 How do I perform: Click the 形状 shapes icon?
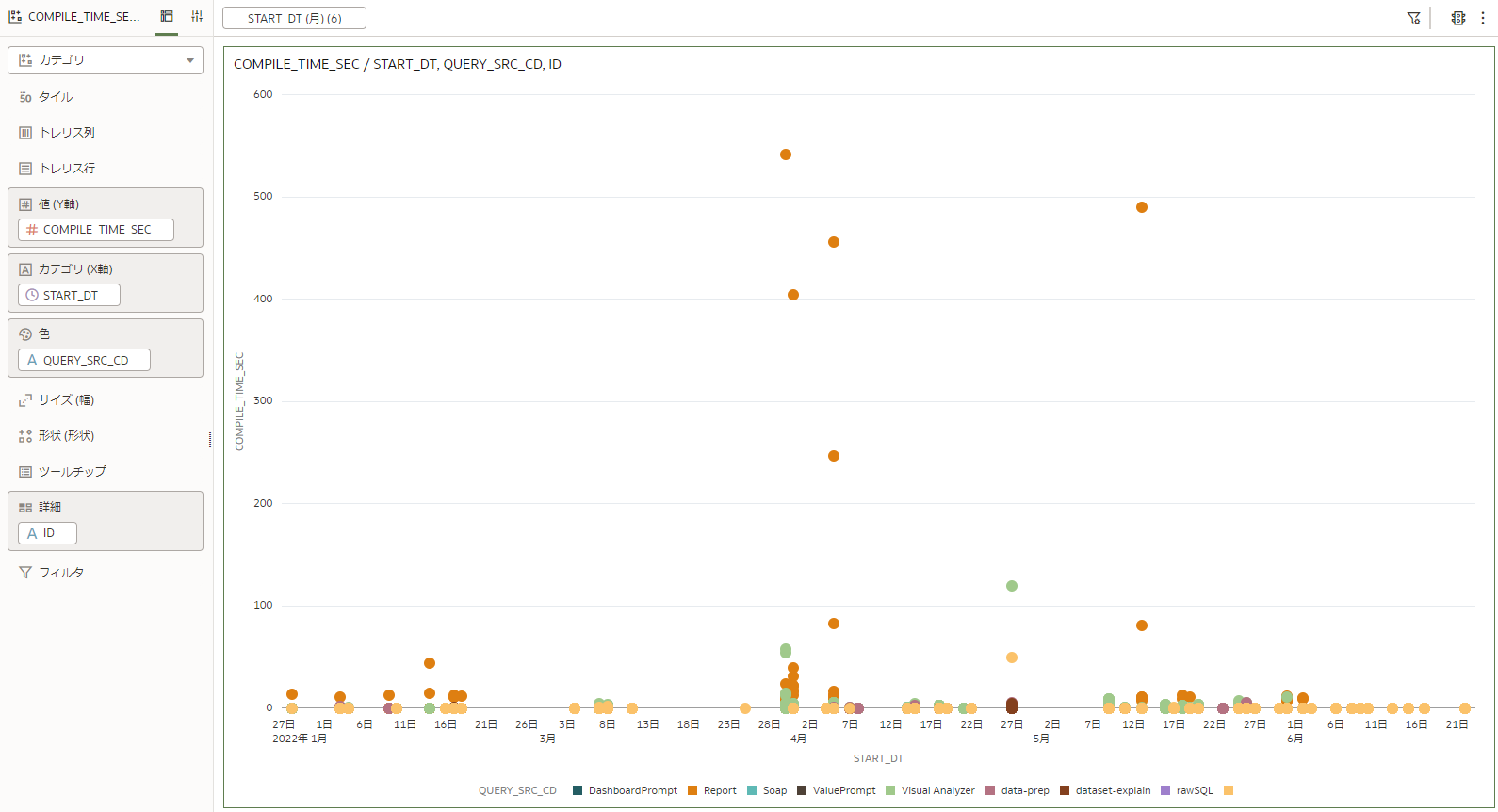tap(25, 436)
